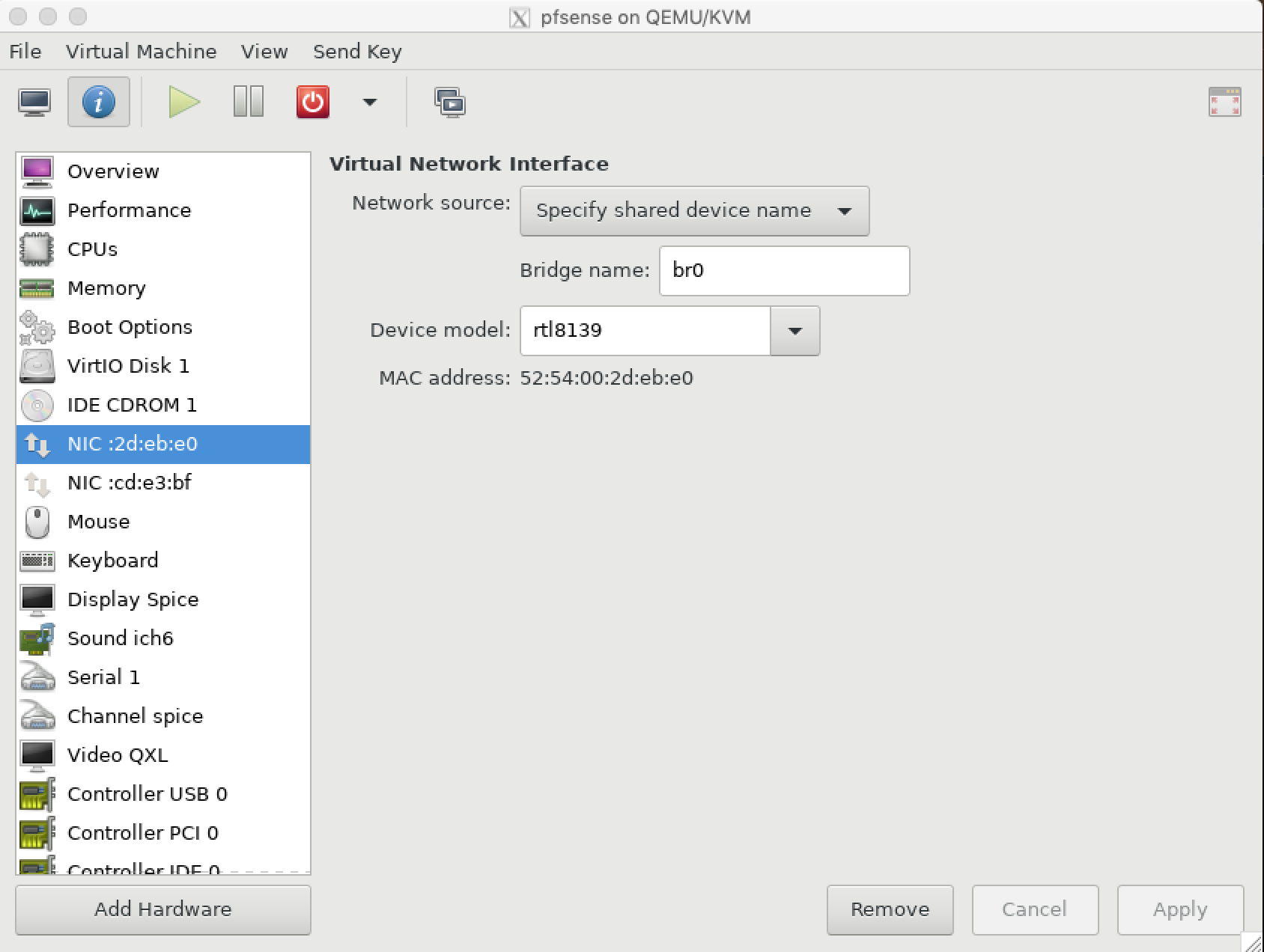This screenshot has width=1264, height=952.
Task: Click the Add Hardware button
Action: tap(163, 909)
